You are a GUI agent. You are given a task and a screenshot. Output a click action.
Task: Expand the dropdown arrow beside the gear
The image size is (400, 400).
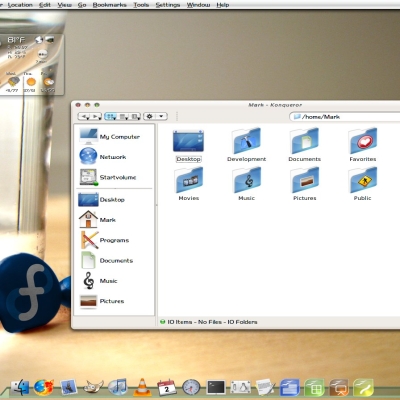[161, 116]
